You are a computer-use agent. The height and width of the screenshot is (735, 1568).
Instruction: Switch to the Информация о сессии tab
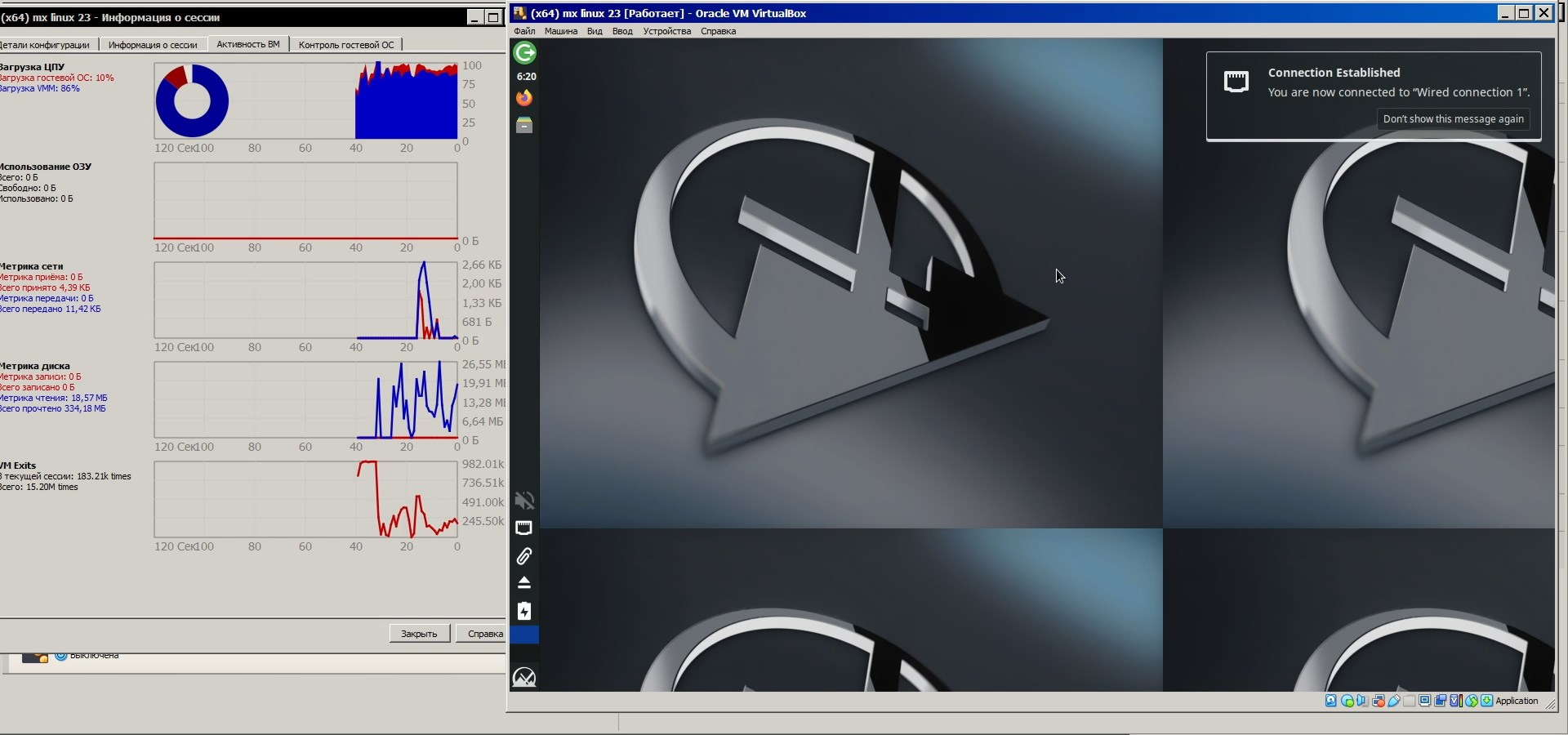coord(153,45)
